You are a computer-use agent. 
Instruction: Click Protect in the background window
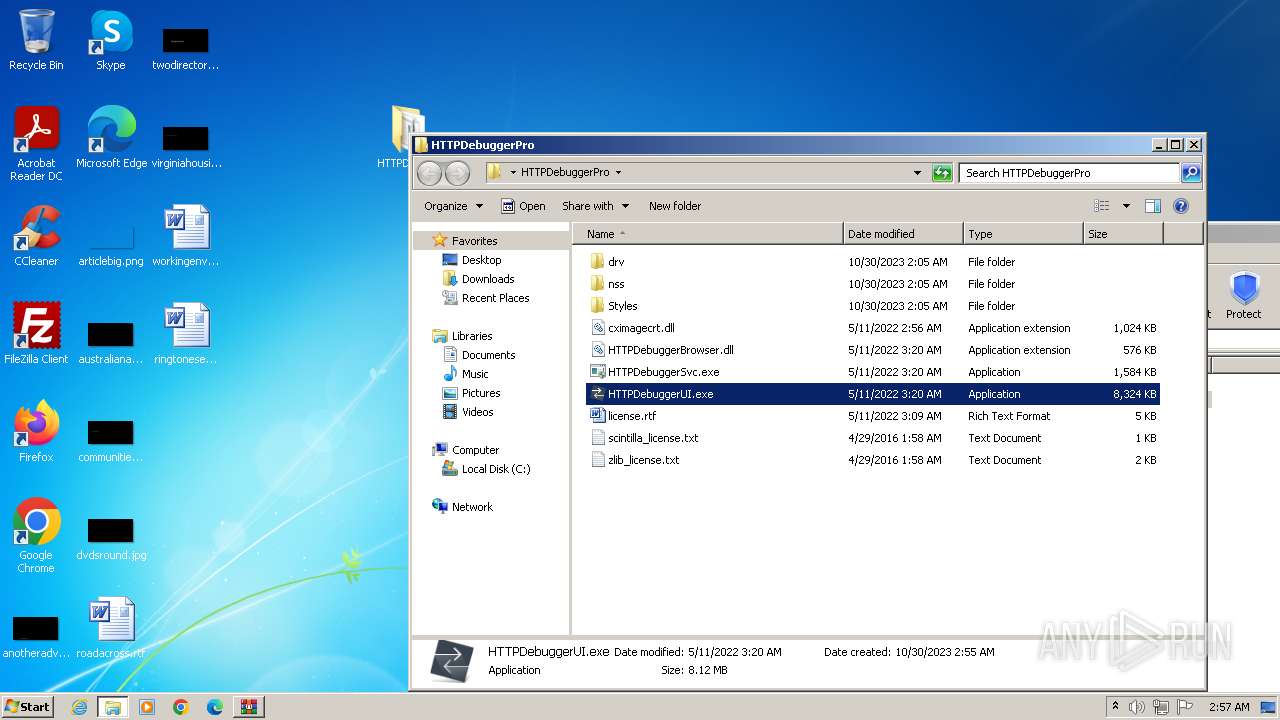tap(1243, 296)
